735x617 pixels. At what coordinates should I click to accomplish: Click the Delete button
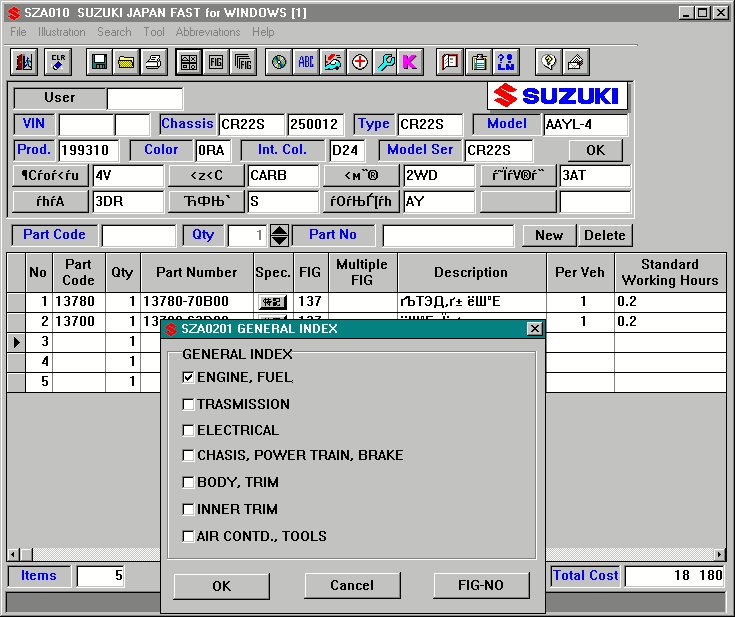click(x=605, y=235)
